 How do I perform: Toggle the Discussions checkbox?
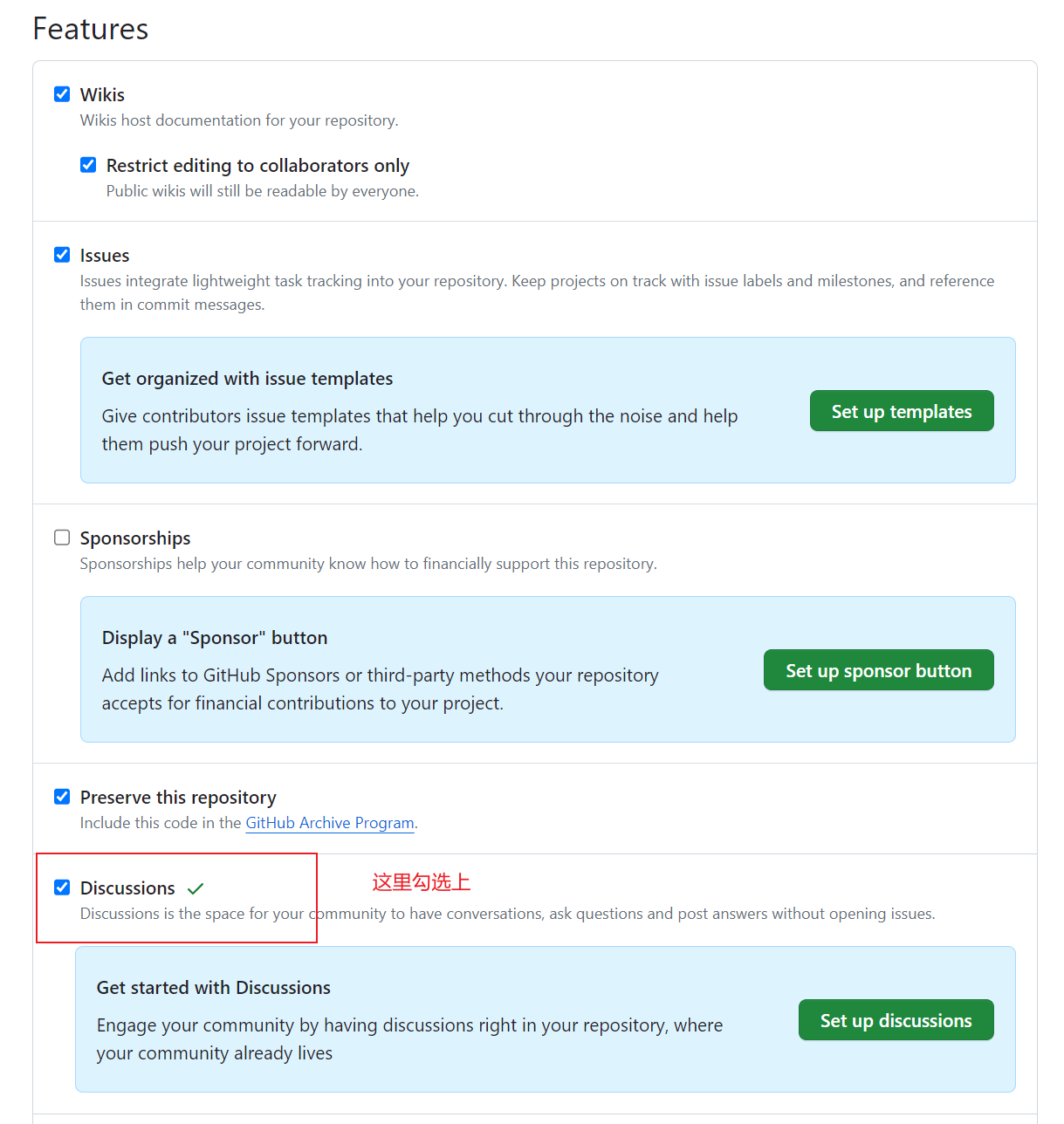coord(62,888)
